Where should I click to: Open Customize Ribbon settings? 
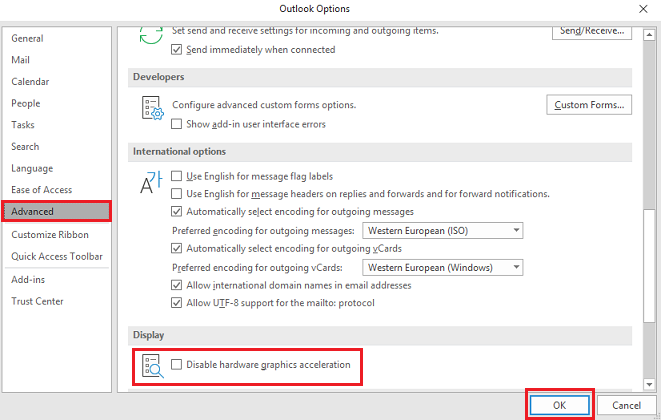click(56, 234)
